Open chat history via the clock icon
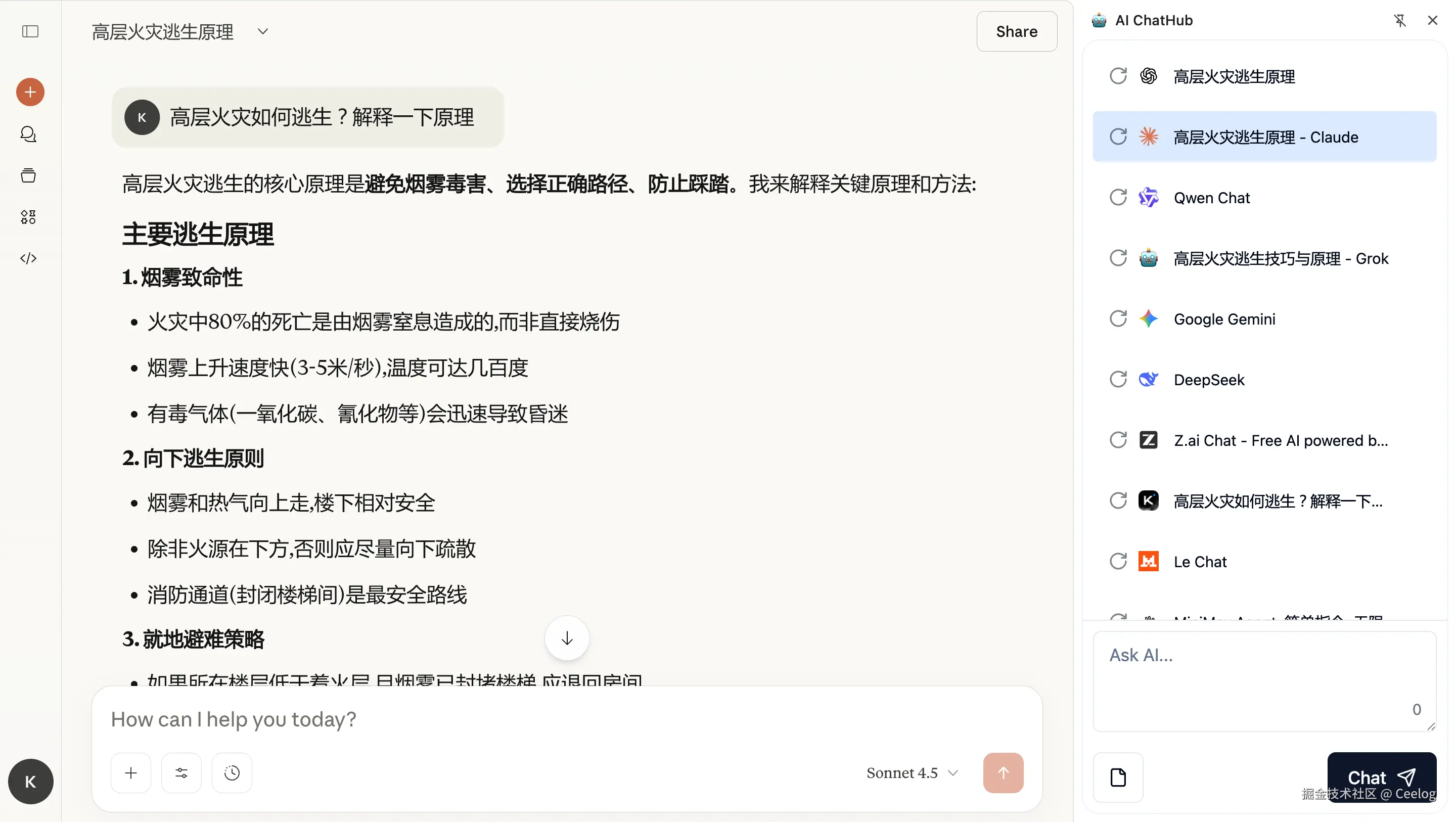This screenshot has width=1456, height=822. pyautogui.click(x=232, y=772)
